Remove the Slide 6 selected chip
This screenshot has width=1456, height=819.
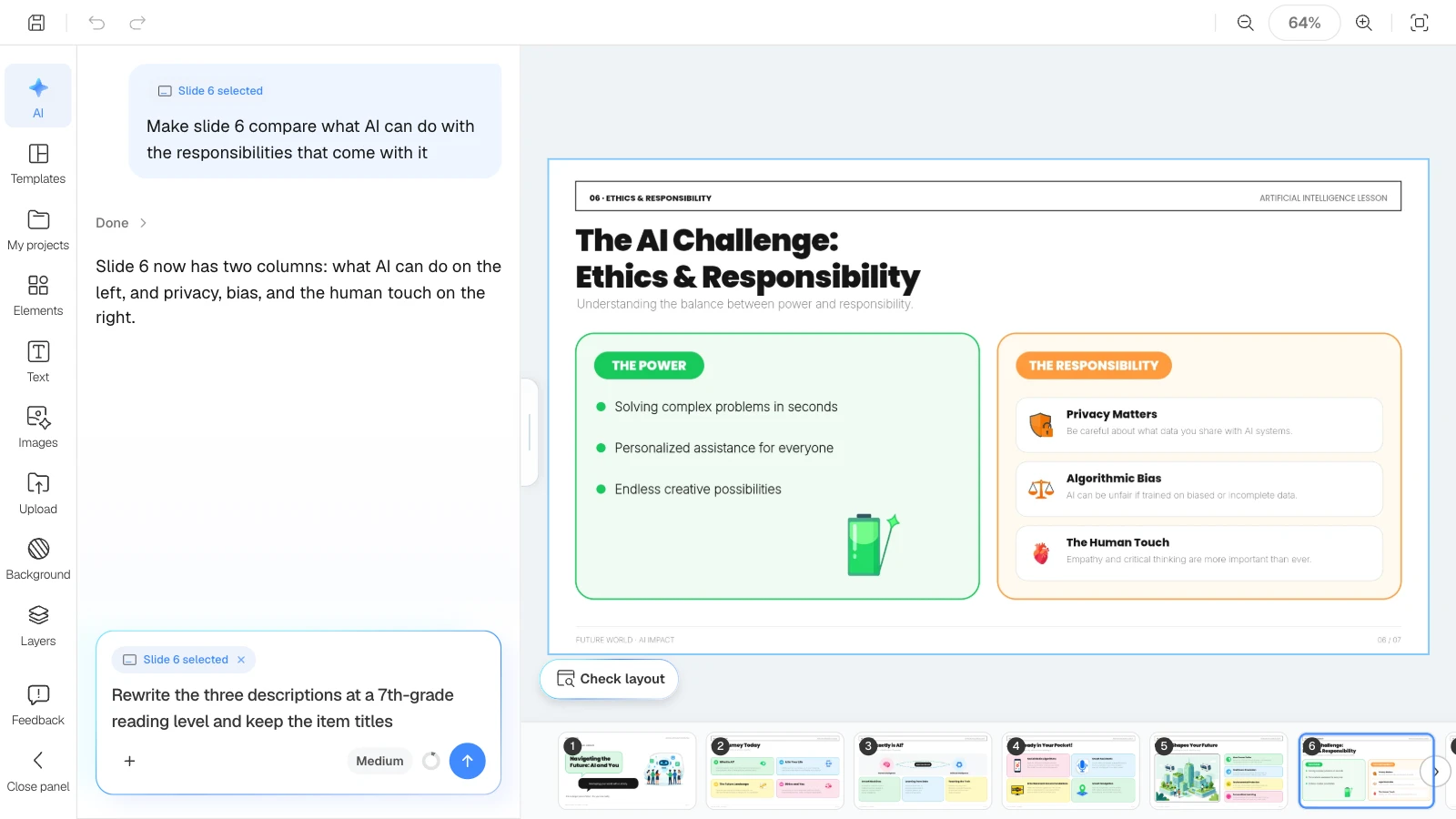(x=241, y=660)
